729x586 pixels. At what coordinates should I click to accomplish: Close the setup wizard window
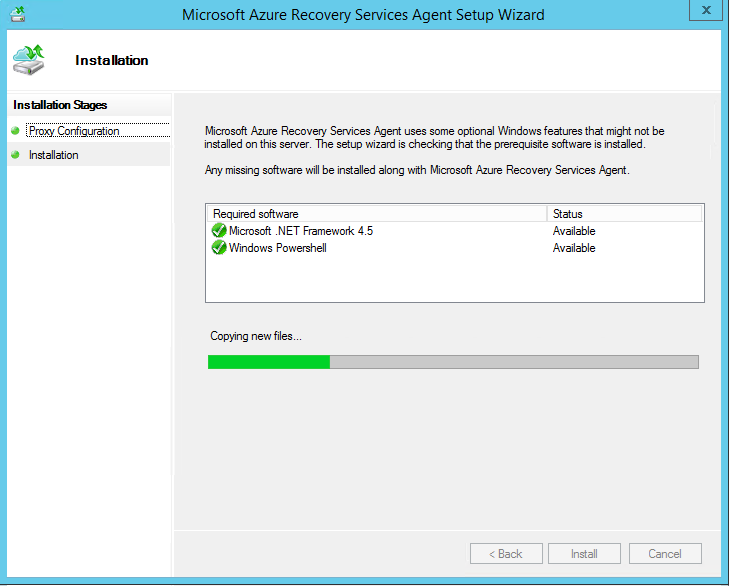[707, 11]
